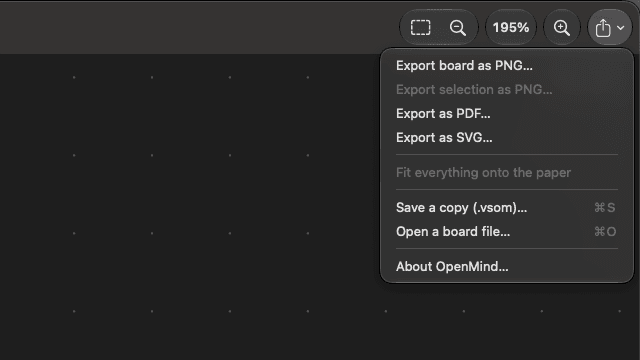Zoom in with the plus magnifier

click(x=562, y=28)
